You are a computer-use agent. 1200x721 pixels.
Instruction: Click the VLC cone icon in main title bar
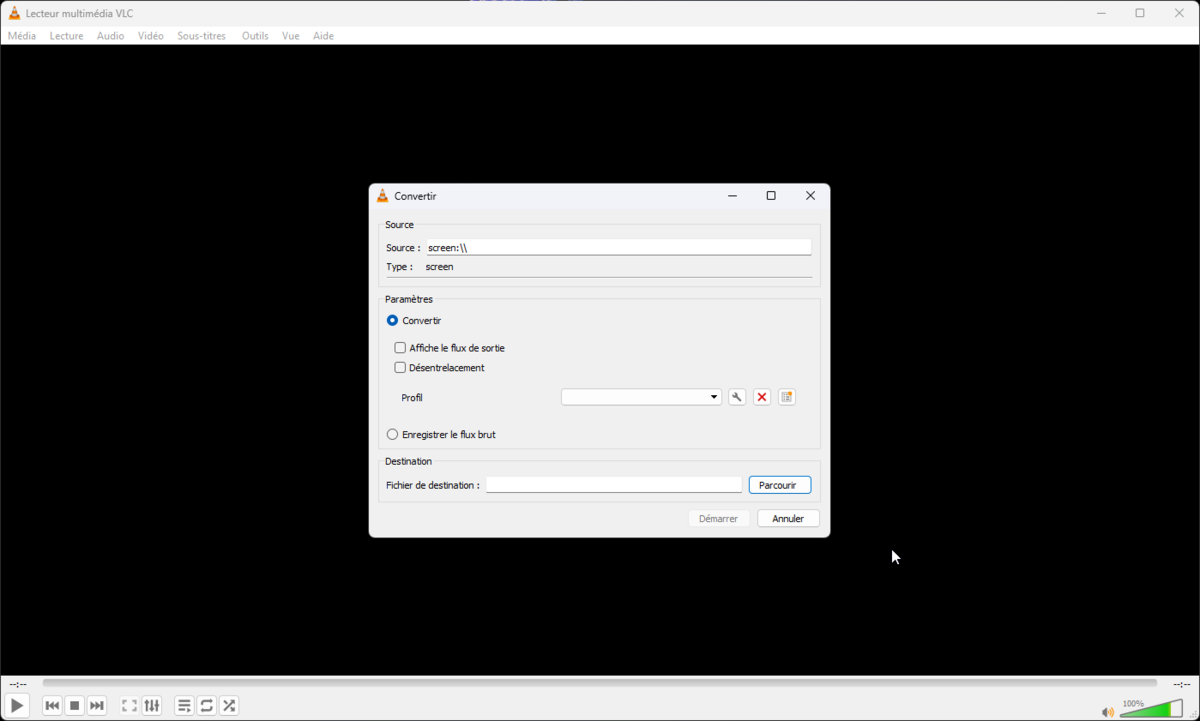[14, 13]
